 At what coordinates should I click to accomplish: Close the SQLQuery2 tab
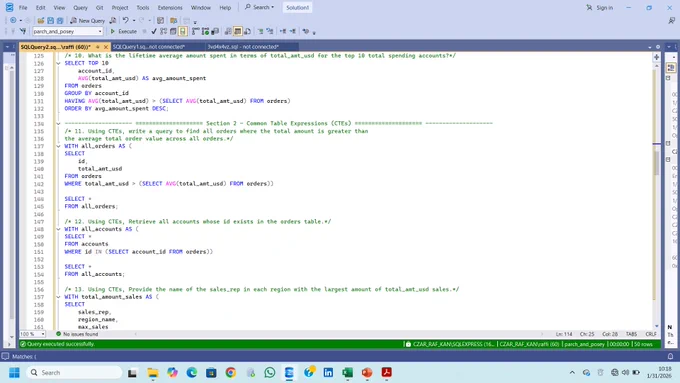click(x=105, y=46)
